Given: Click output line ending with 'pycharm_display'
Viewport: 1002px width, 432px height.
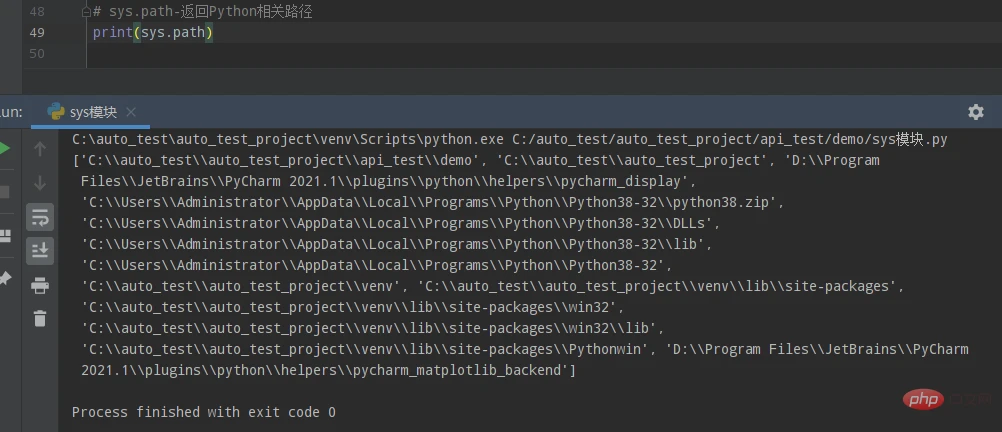Looking at the screenshot, I should pyautogui.click(x=389, y=181).
